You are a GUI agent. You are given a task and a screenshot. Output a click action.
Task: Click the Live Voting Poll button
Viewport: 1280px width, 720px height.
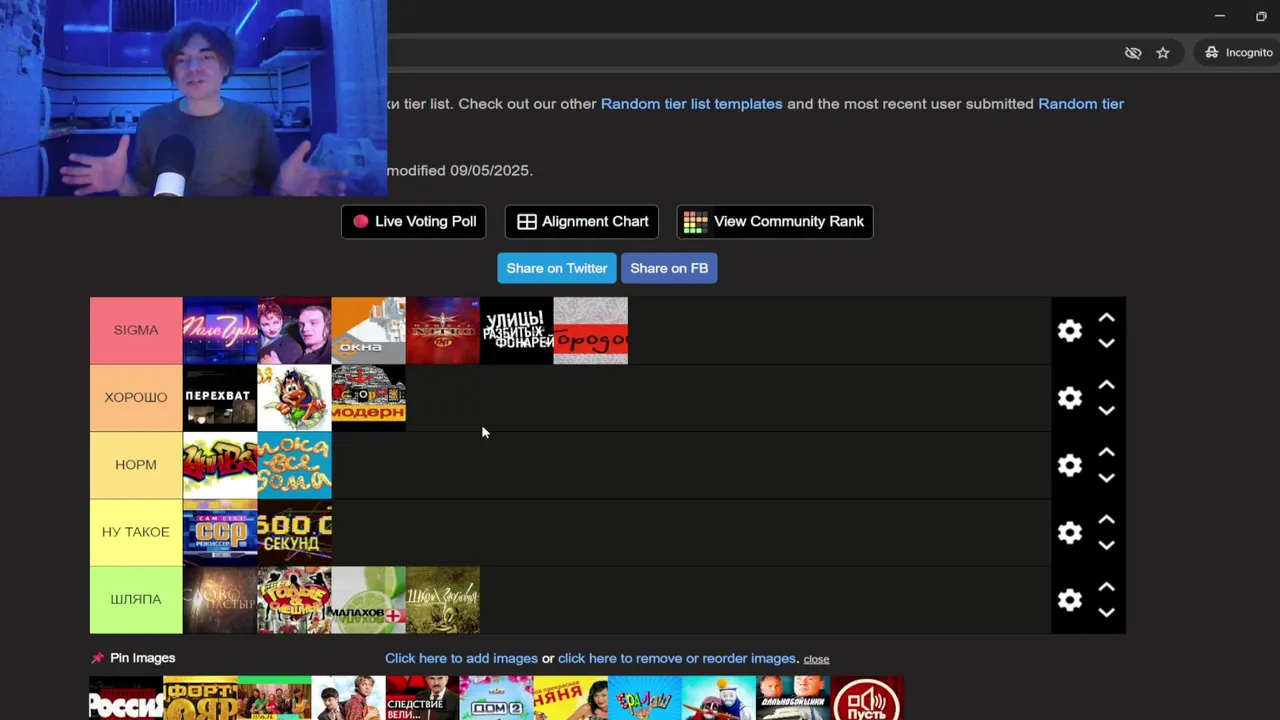tap(414, 222)
